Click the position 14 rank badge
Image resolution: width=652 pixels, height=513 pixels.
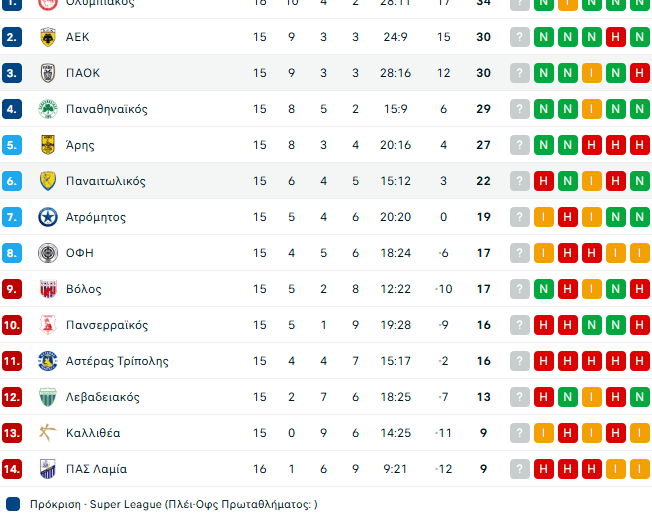coord(12,469)
